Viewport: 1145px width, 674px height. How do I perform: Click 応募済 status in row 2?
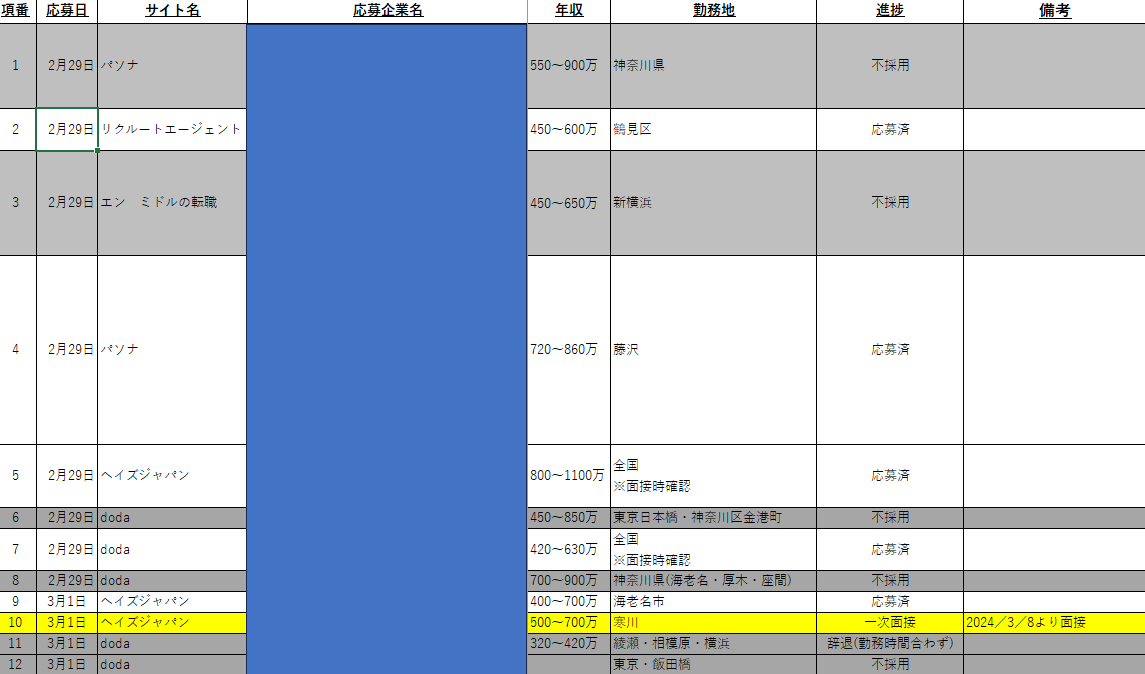point(890,129)
